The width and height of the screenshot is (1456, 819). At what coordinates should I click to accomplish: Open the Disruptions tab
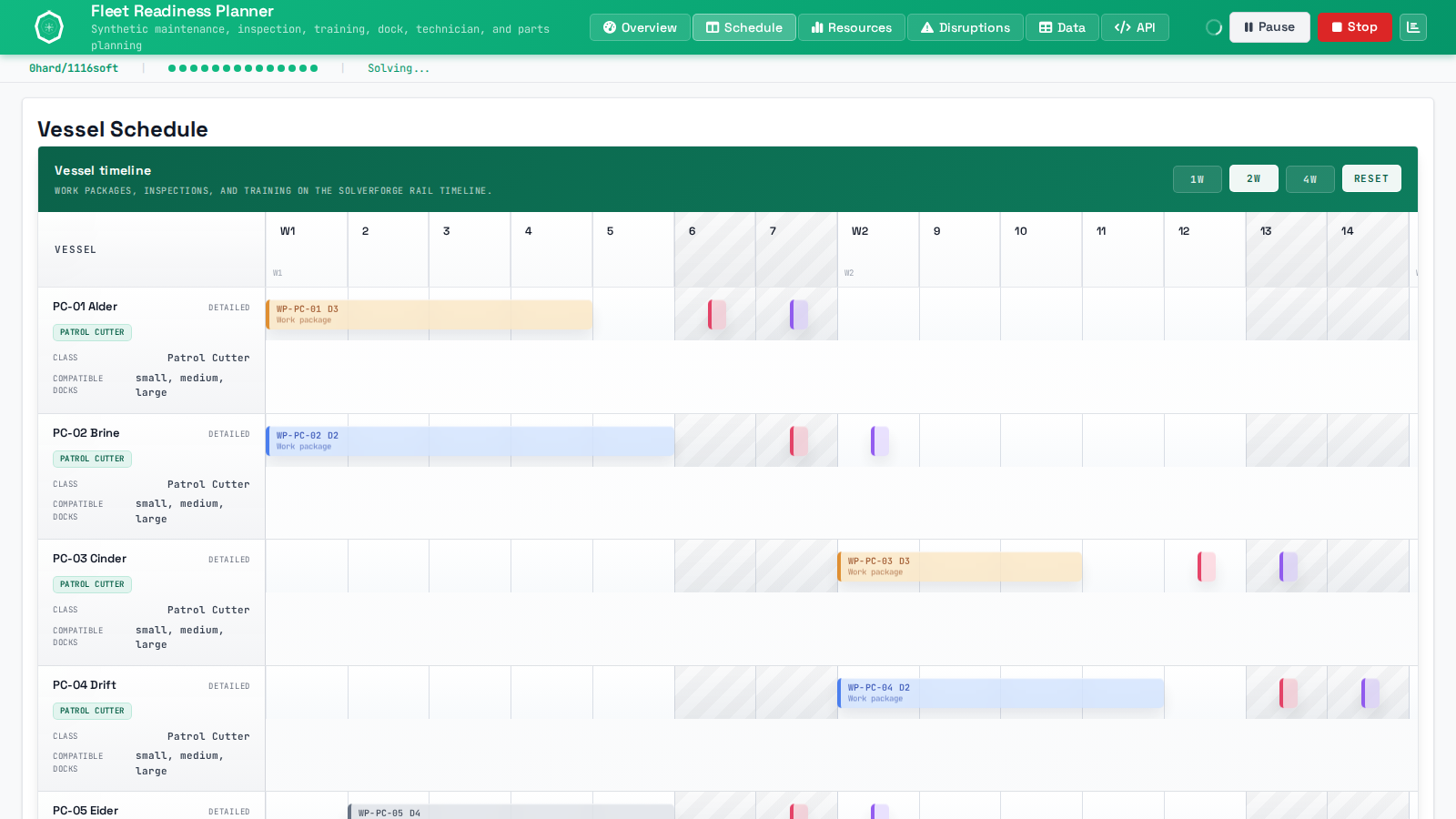click(966, 27)
